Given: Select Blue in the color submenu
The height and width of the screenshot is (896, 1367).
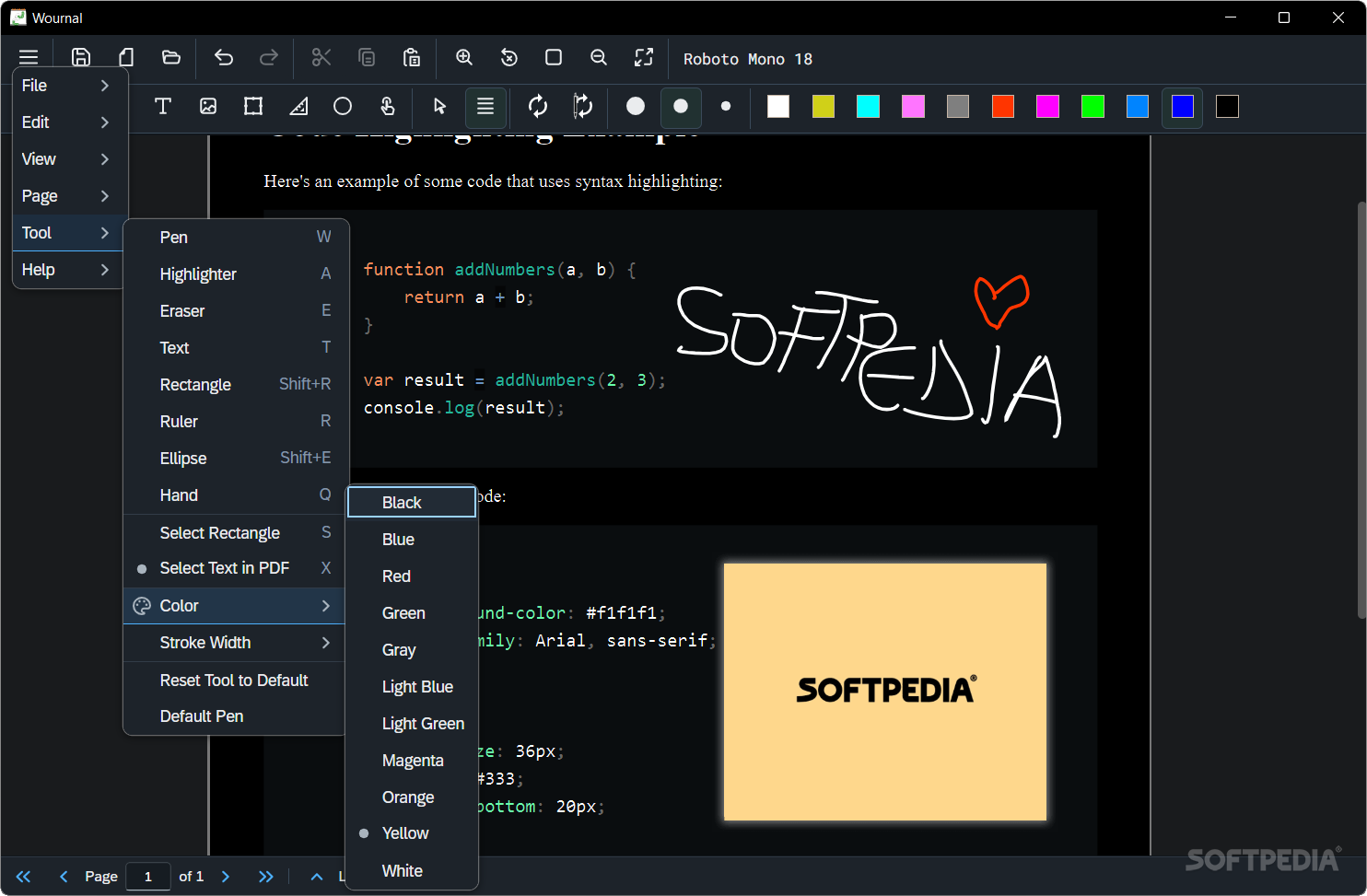Looking at the screenshot, I should 412,540.
